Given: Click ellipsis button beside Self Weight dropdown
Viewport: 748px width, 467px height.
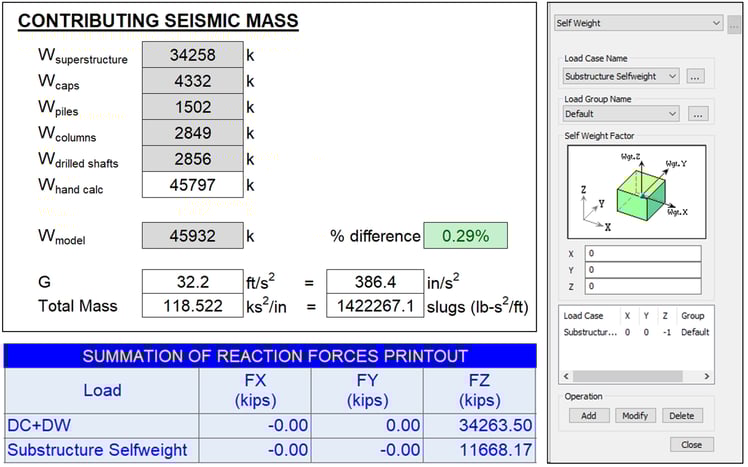Looking at the screenshot, I should pos(735,23).
